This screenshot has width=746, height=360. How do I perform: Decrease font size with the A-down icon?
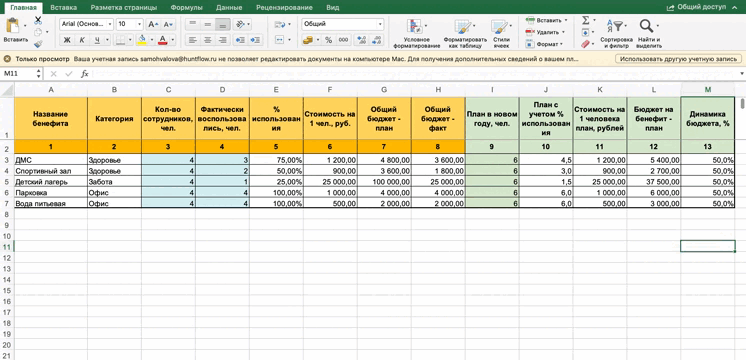point(168,24)
